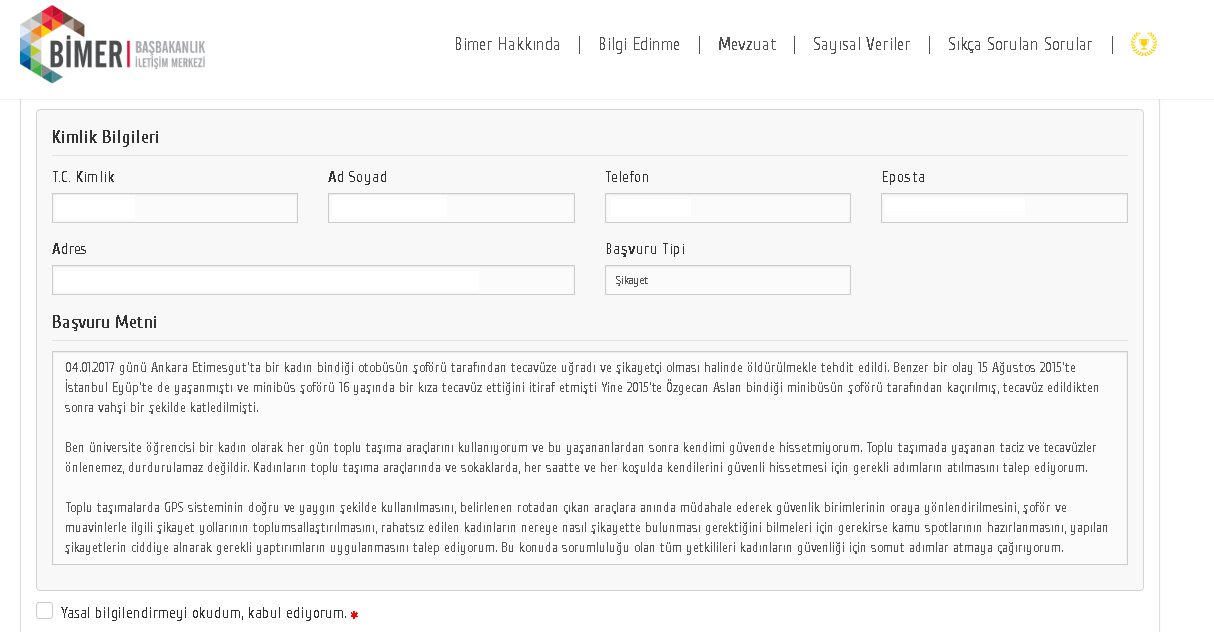This screenshot has height=632, width=1214.
Task: Open the Mevzuat menu item
Action: 746,45
